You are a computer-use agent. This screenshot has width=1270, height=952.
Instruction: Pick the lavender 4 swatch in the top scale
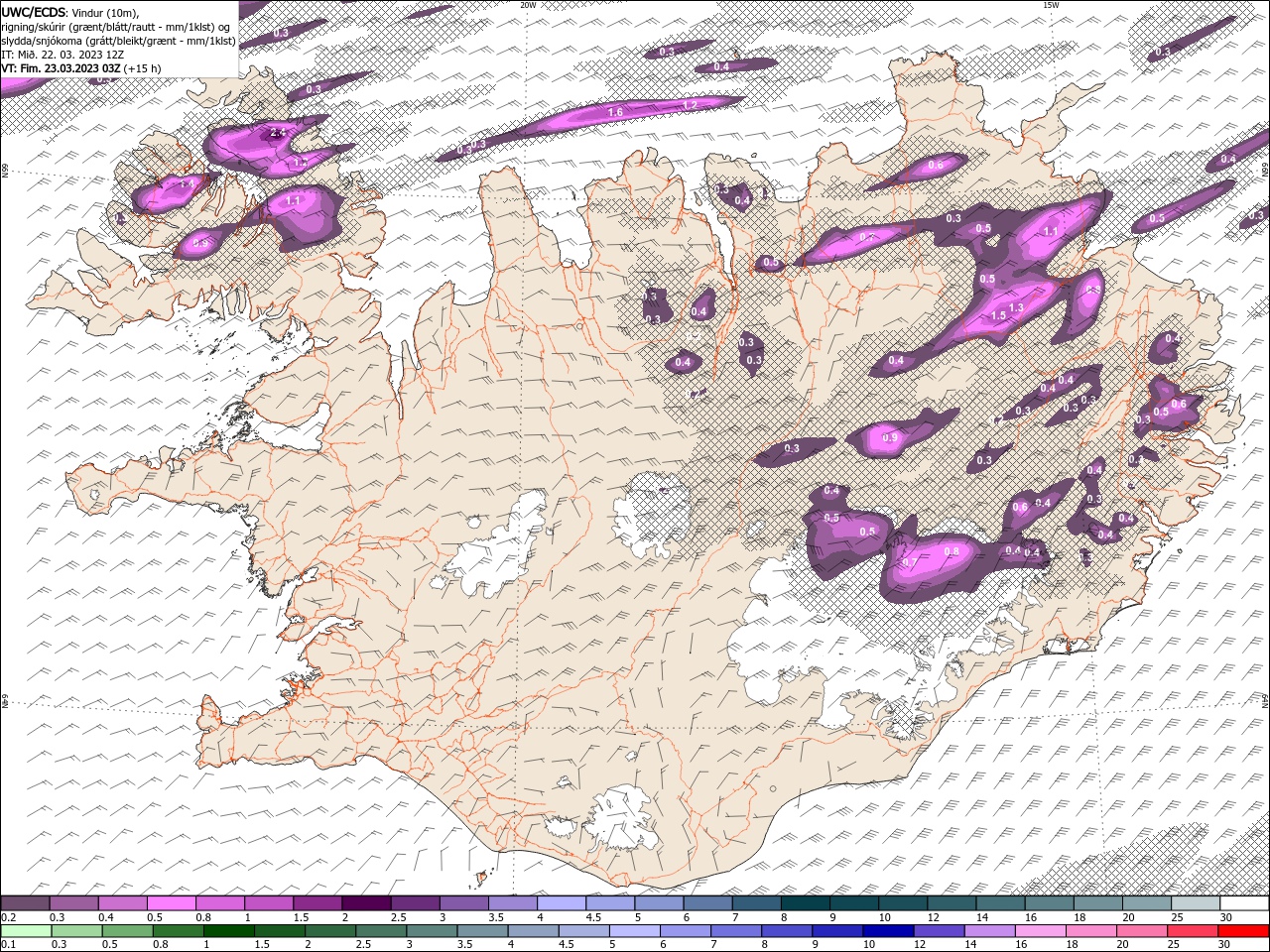[x=562, y=903]
